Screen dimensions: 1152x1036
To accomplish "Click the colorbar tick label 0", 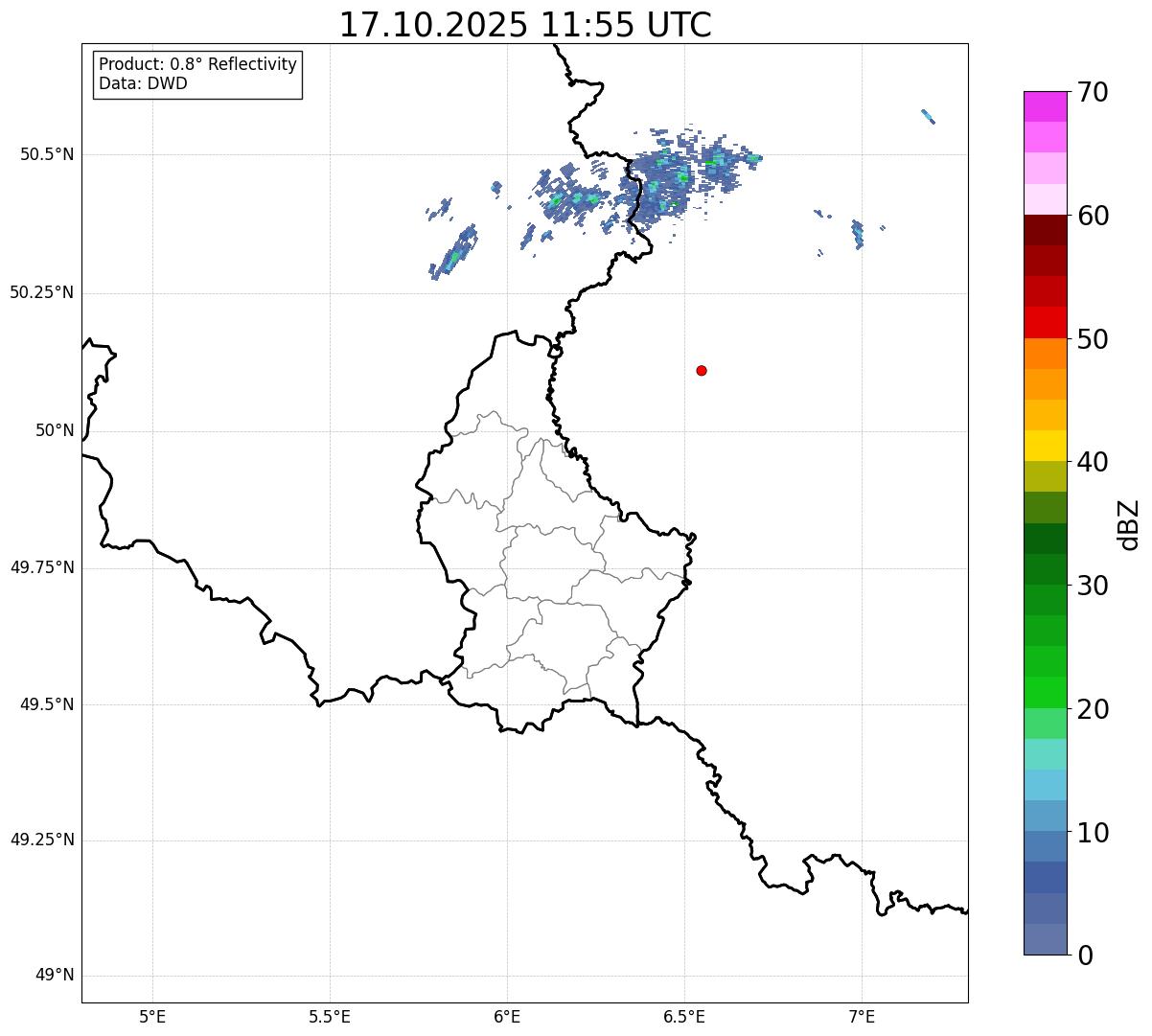I will point(1085,955).
